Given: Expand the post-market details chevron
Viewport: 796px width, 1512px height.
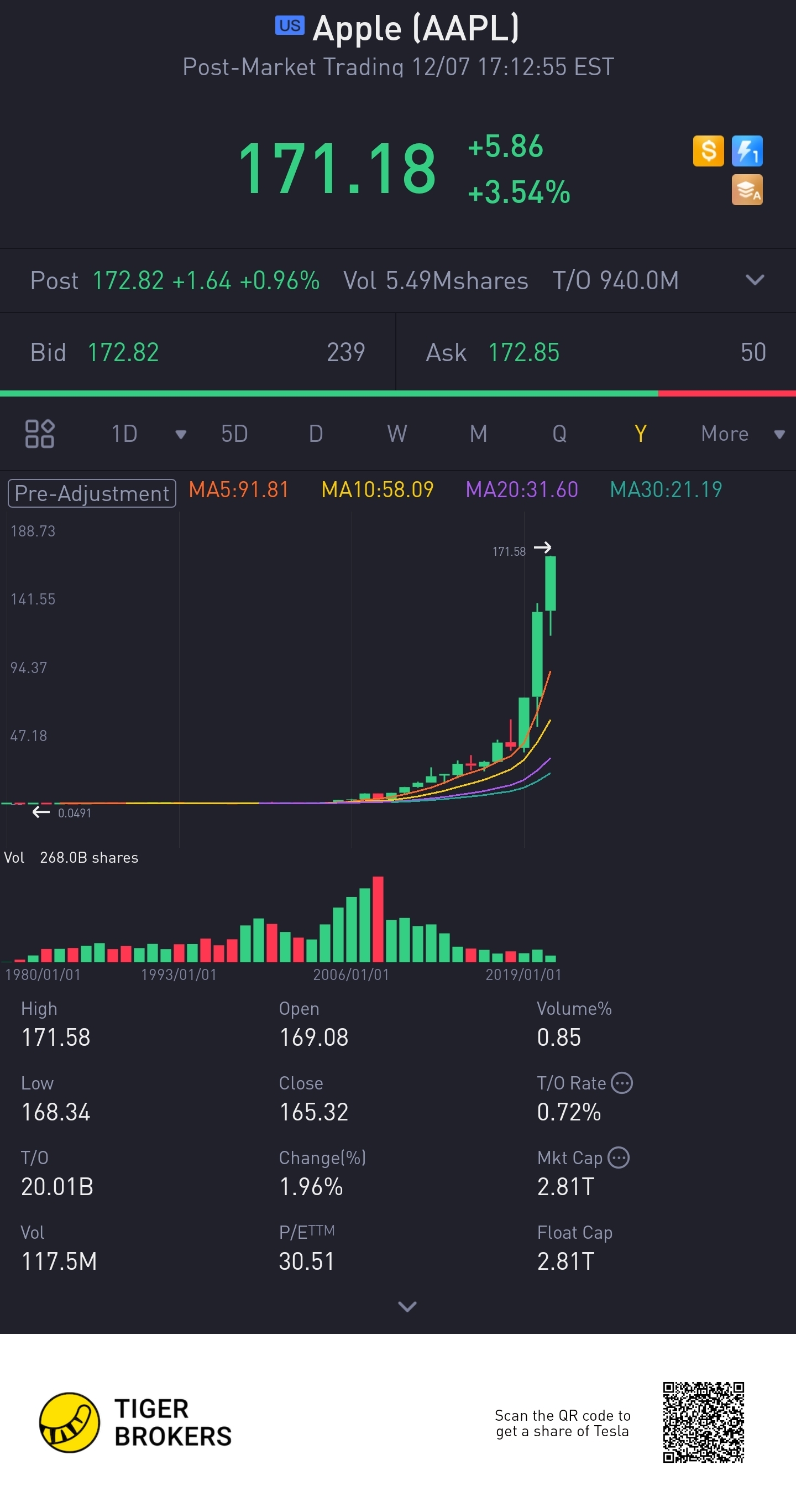Looking at the screenshot, I should tap(755, 280).
